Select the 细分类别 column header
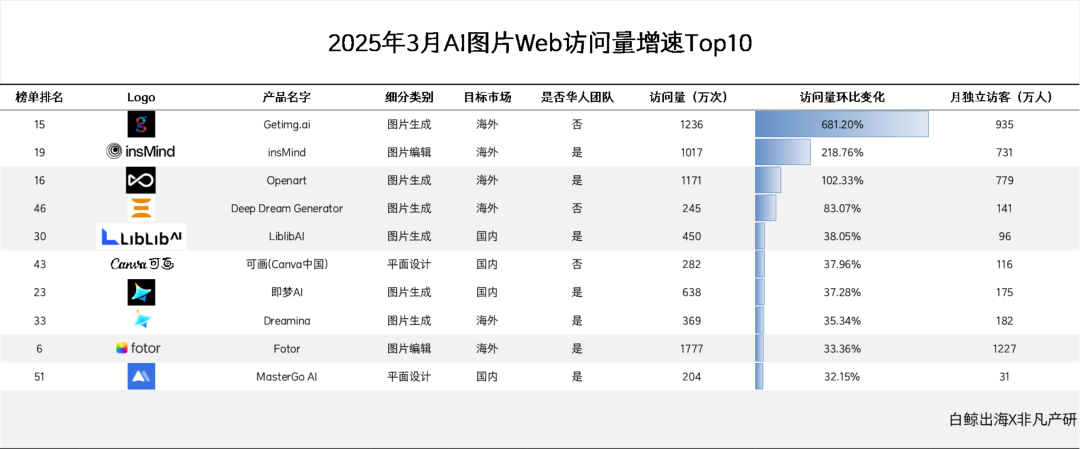1080x449 pixels. [408, 97]
